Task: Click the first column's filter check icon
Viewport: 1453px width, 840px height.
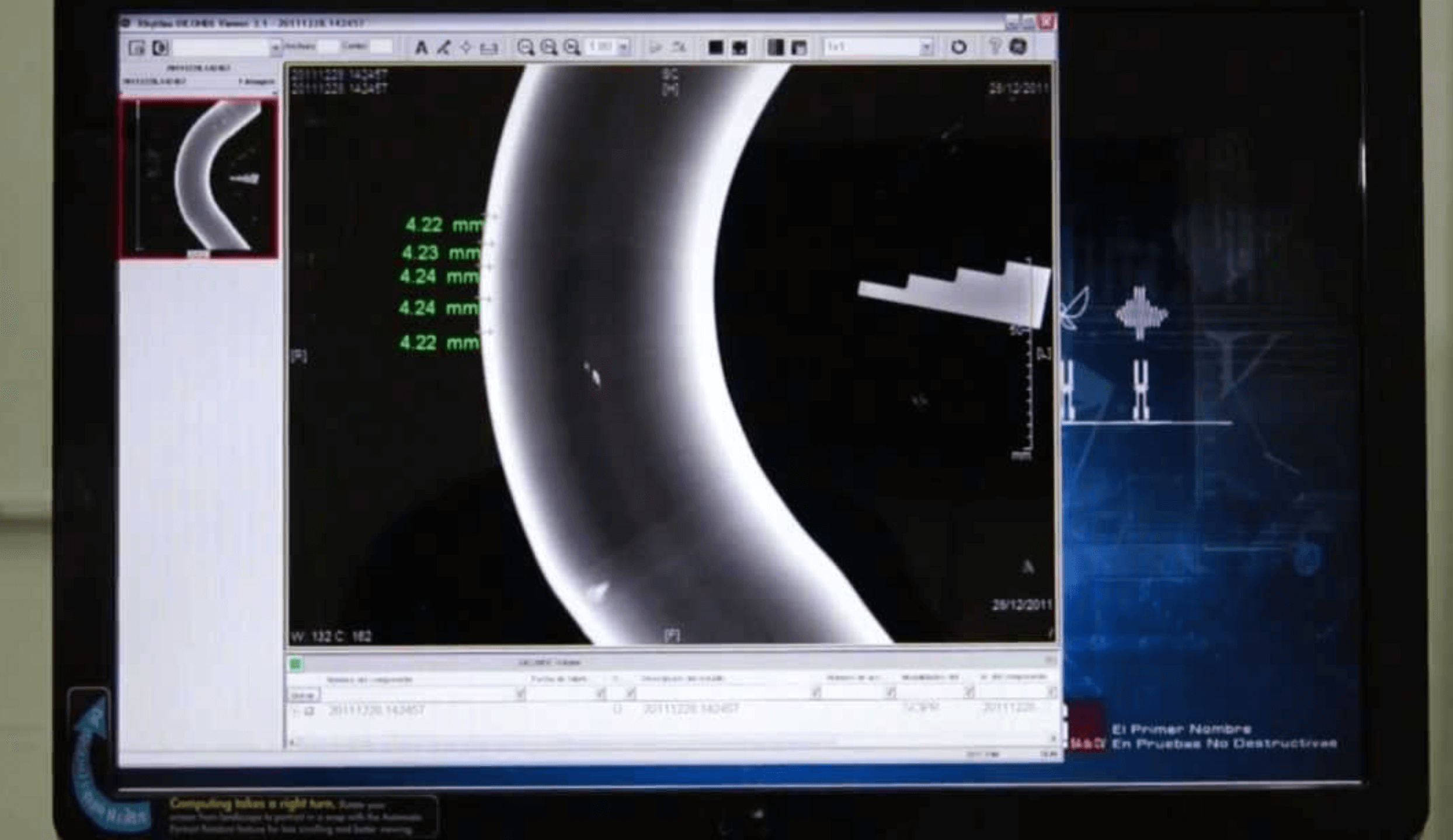Action: coord(520,693)
